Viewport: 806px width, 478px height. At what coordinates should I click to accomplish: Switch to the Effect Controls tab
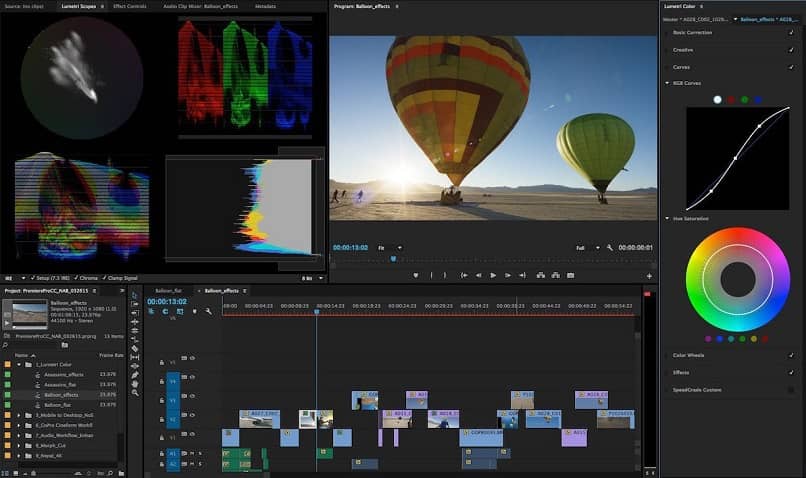click(128, 6)
